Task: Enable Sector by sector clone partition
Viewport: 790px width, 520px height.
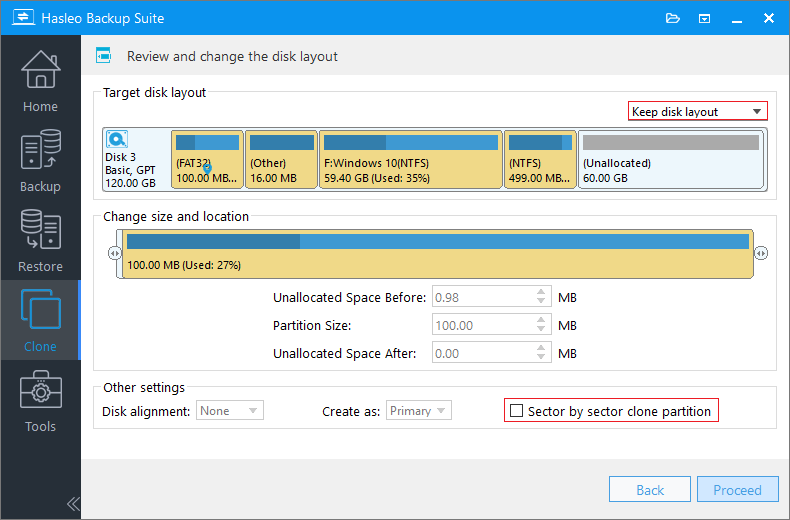Action: (x=516, y=411)
